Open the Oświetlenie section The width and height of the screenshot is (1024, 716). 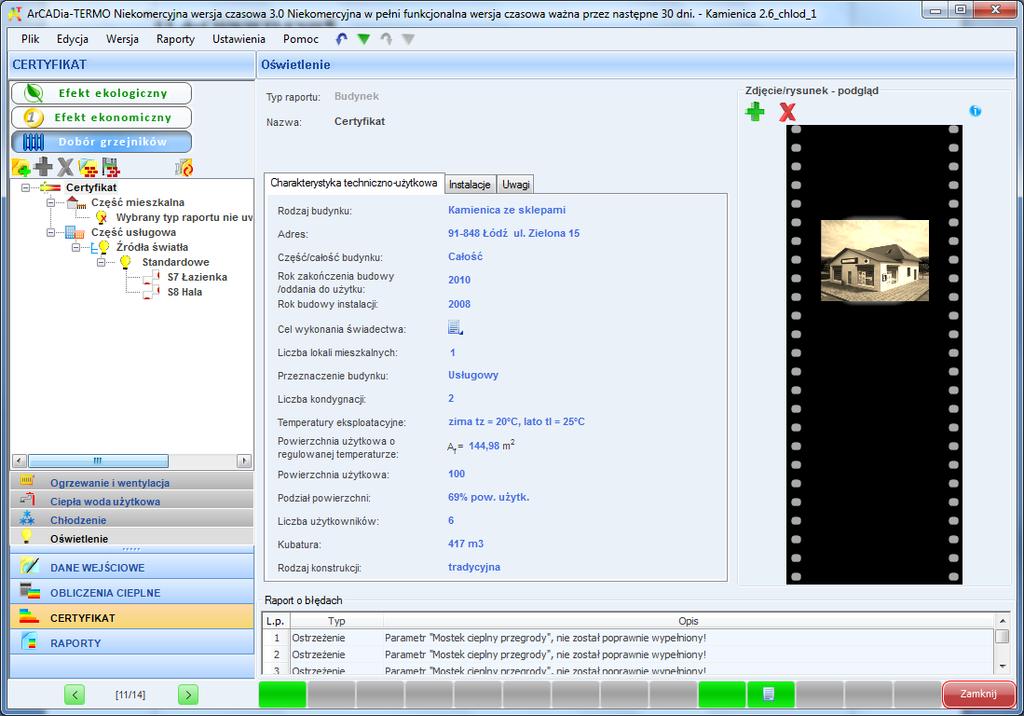tap(132, 538)
